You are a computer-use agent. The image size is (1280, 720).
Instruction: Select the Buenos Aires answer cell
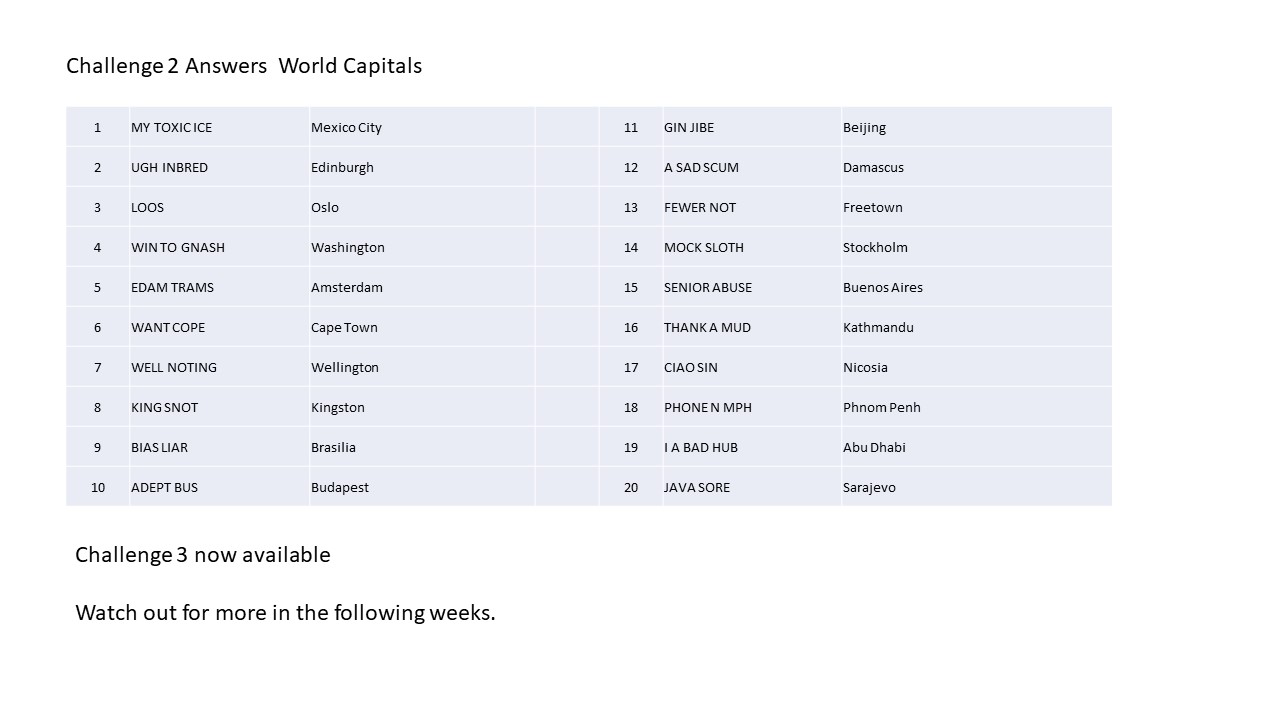click(x=977, y=287)
